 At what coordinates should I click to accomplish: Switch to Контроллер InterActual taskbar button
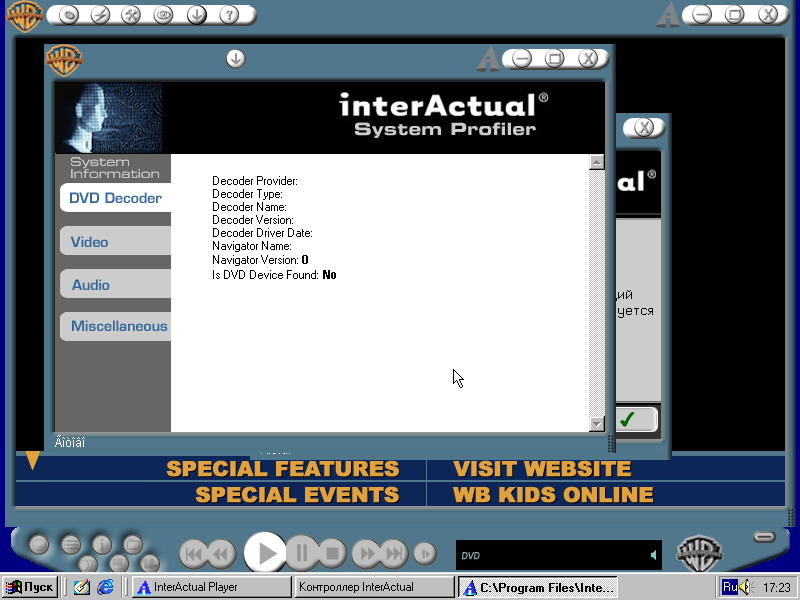[x=374, y=587]
